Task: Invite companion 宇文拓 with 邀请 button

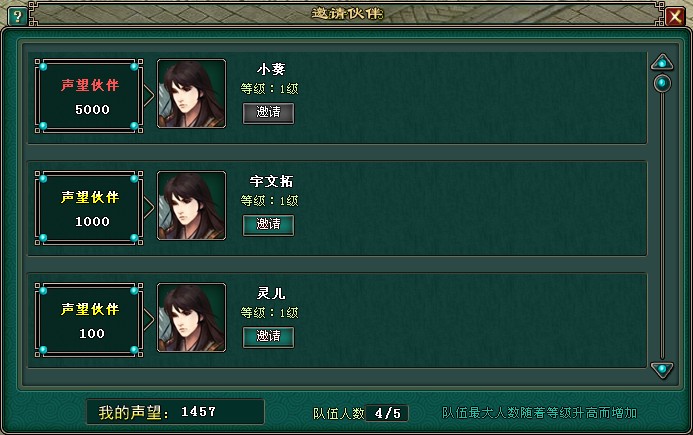Action: pos(268,225)
